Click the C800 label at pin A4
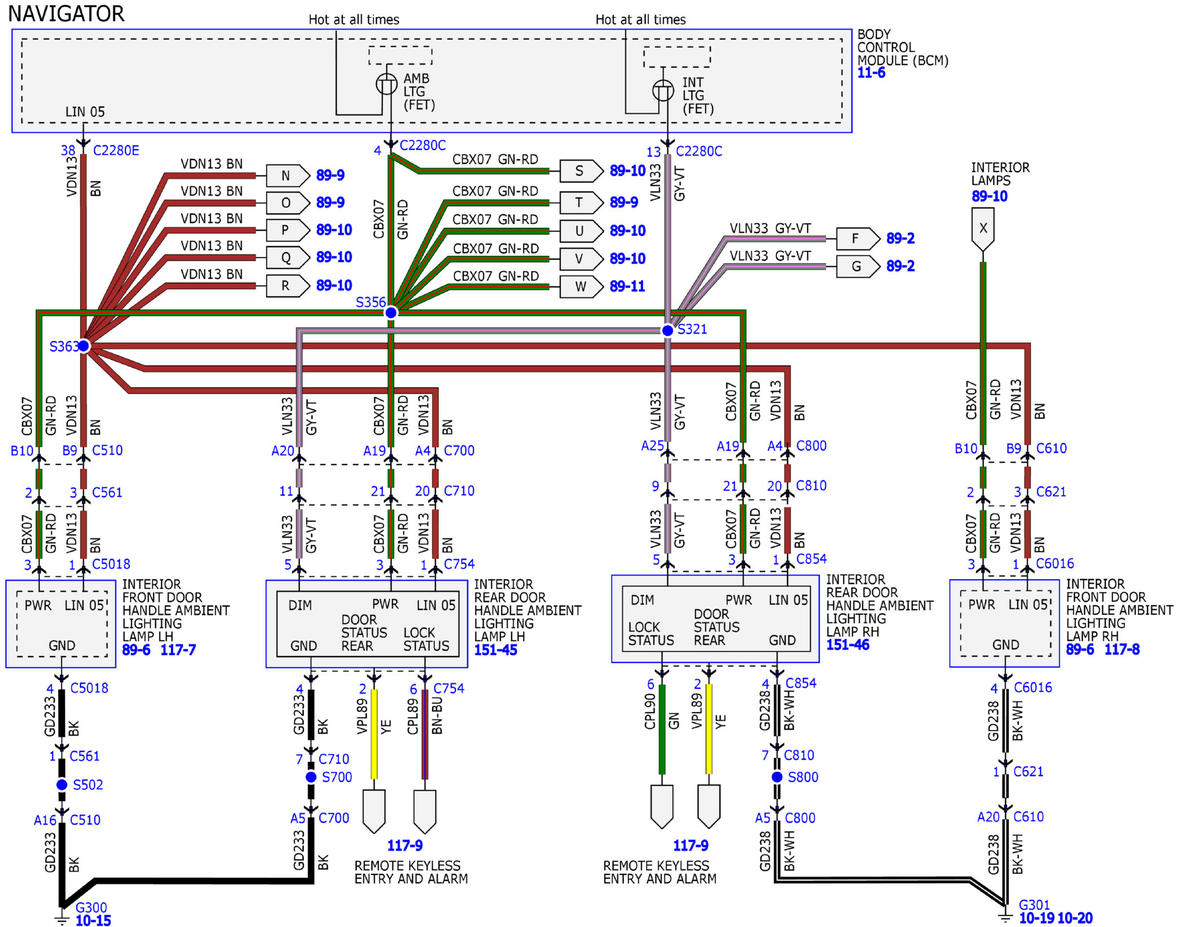The image size is (1200, 927). coord(811,446)
